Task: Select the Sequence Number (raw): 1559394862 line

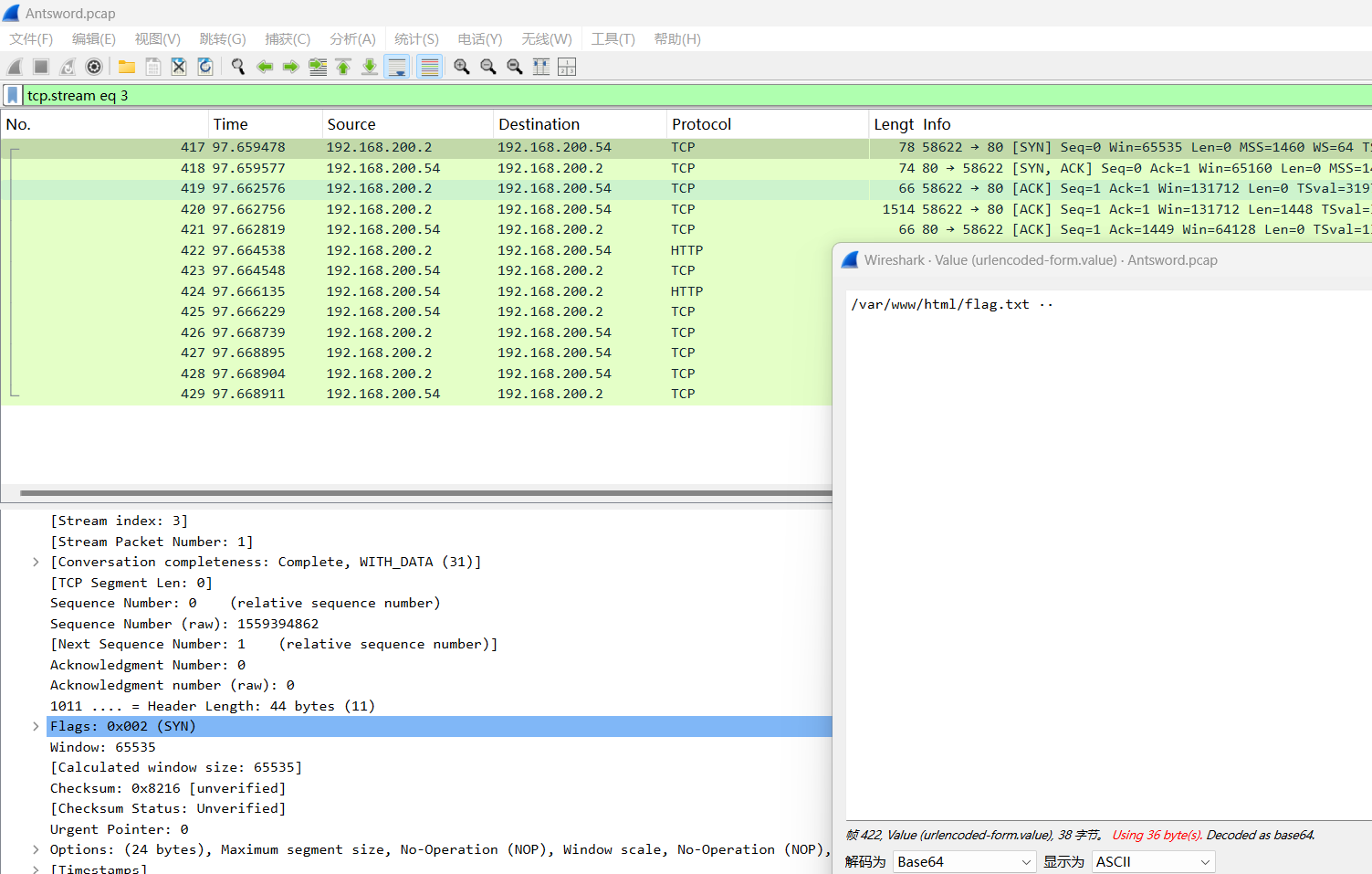Action: (x=184, y=625)
